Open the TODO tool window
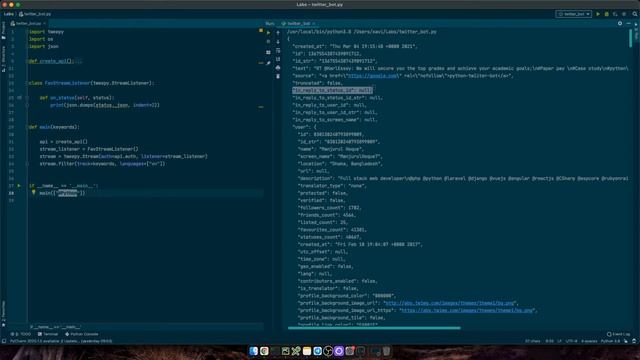 point(21,334)
